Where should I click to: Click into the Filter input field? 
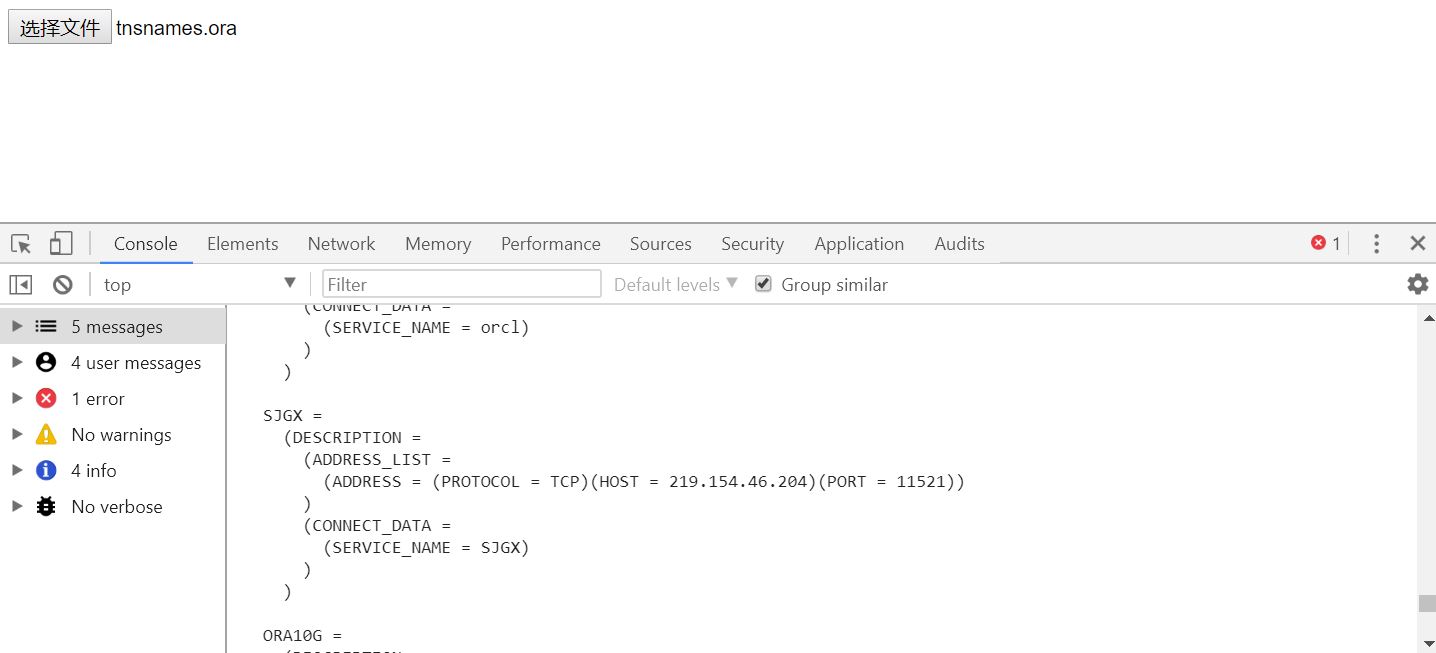(x=461, y=285)
